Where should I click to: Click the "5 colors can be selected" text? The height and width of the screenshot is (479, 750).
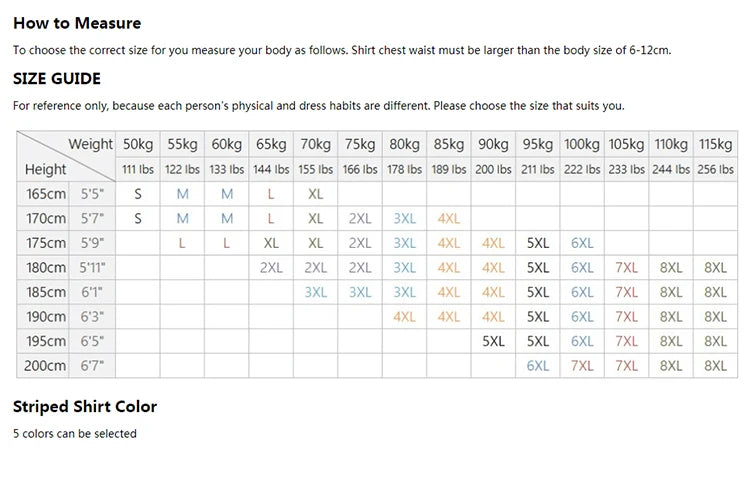click(x=75, y=434)
